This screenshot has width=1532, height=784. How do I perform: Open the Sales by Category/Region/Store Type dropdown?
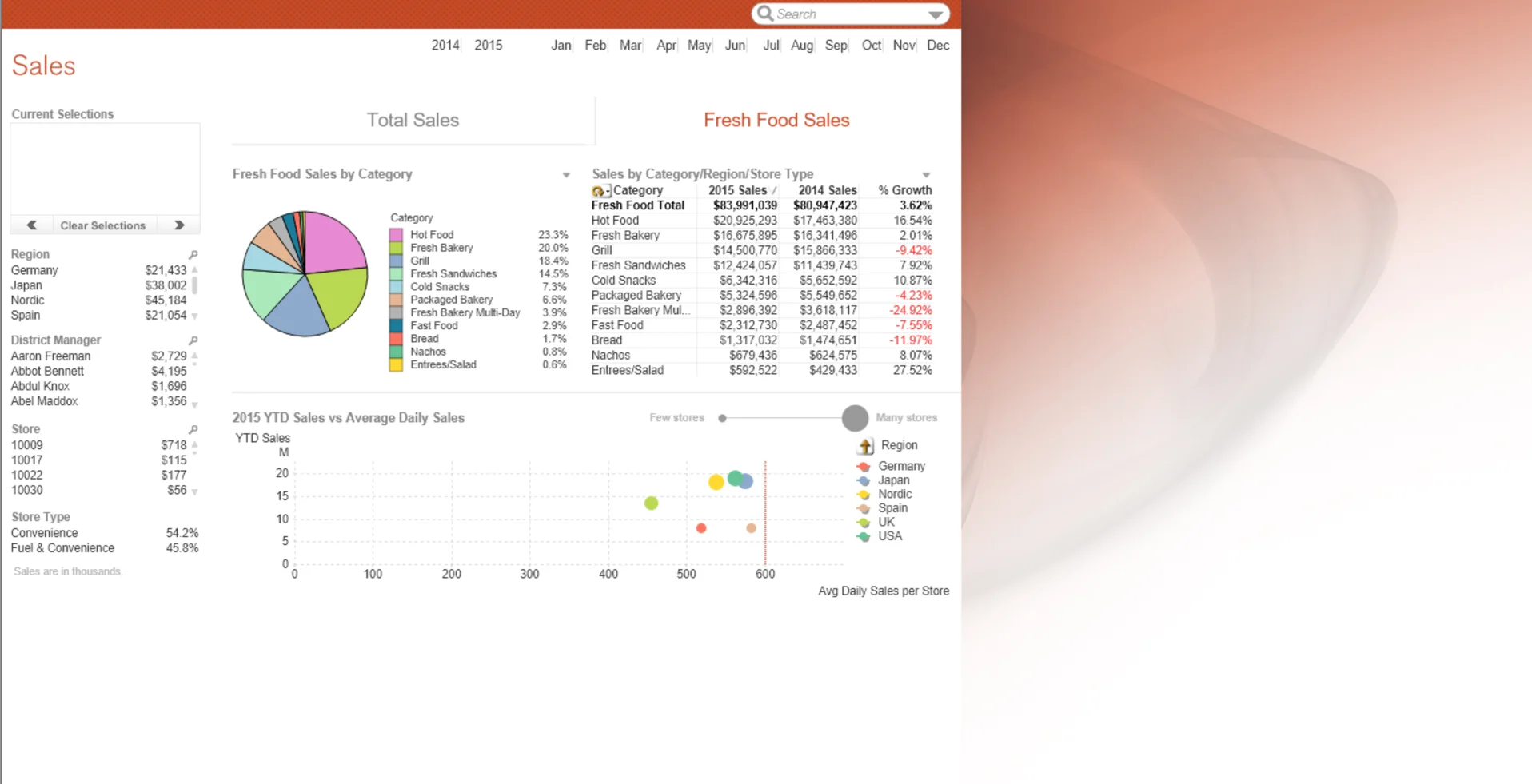pyautogui.click(x=926, y=174)
